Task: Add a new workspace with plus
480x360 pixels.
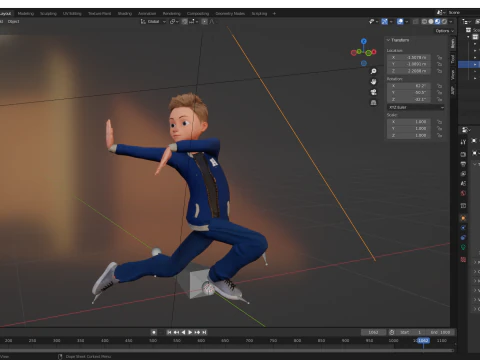Action: pos(274,14)
